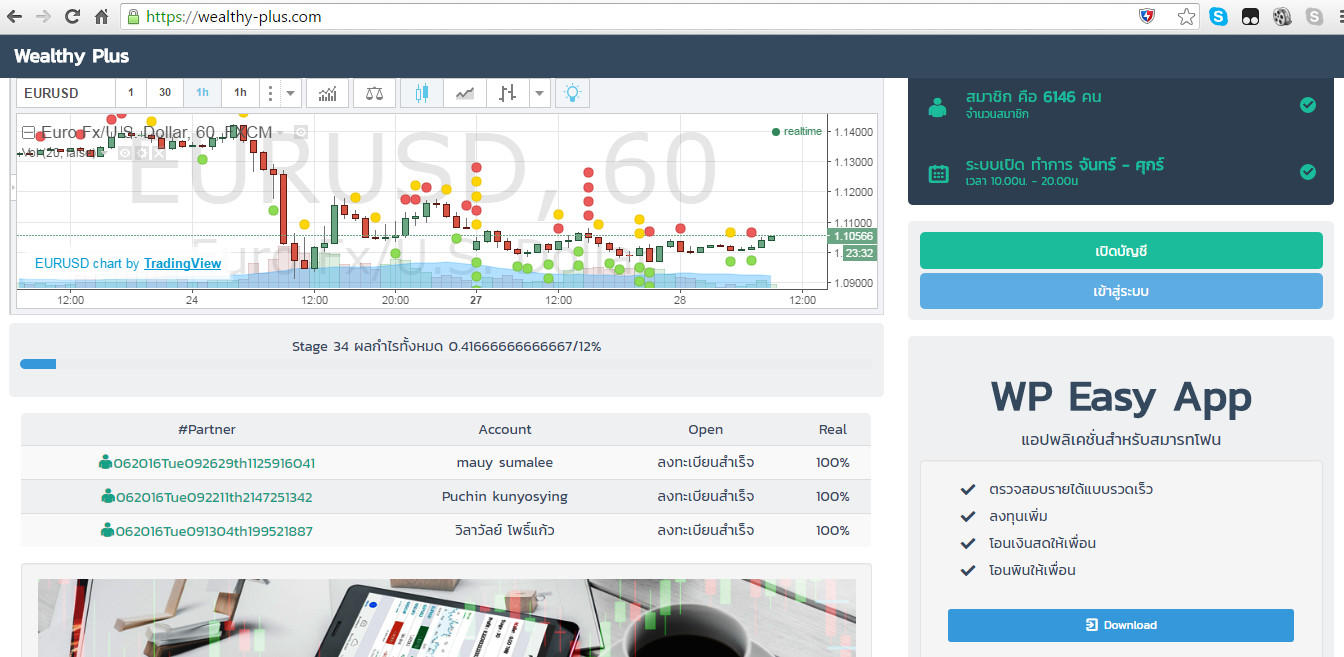Remove the Vol indicator with its X icon
Screen dimensions: 1344x657
tap(158, 153)
